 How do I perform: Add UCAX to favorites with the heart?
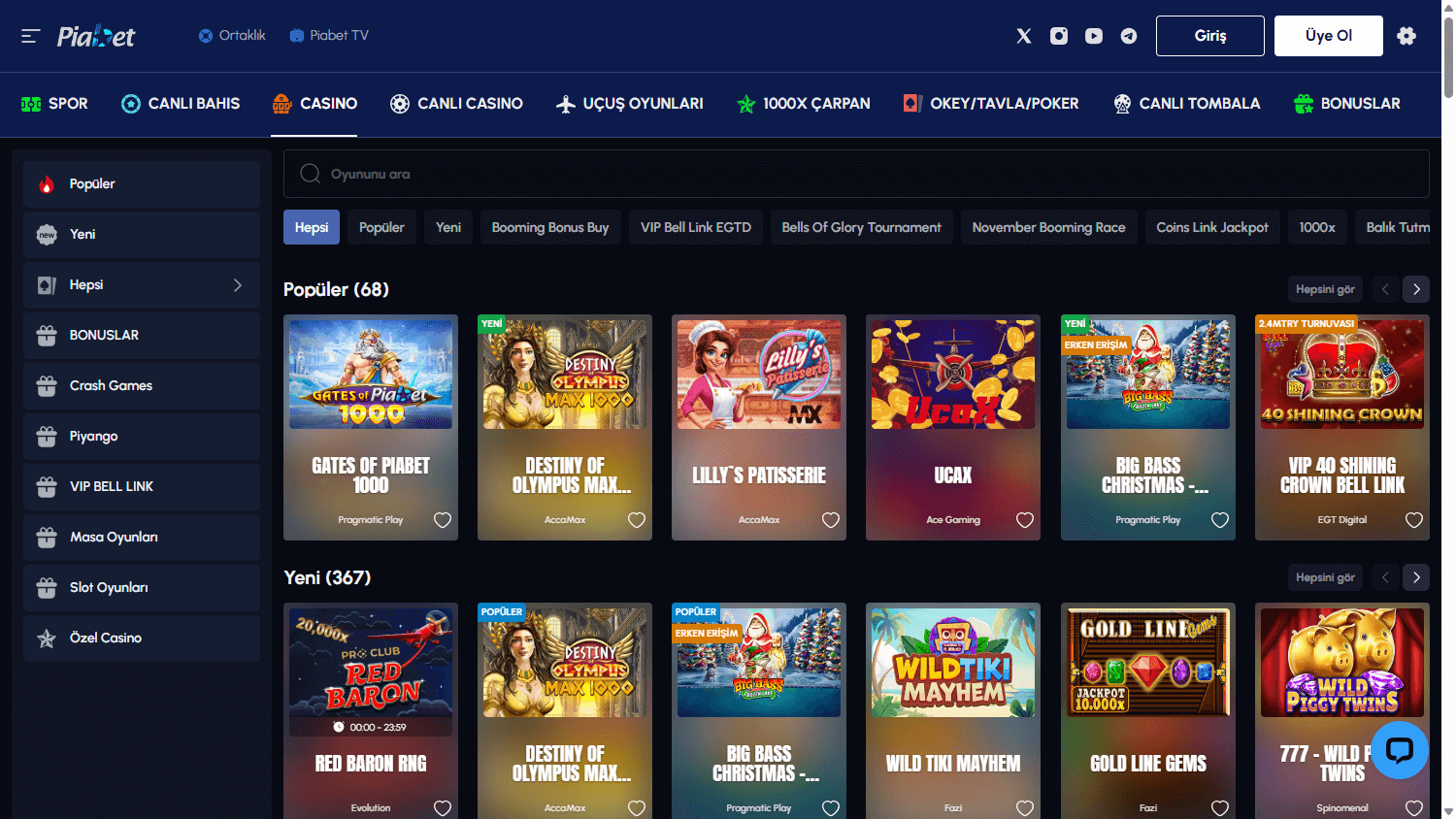tap(1025, 520)
